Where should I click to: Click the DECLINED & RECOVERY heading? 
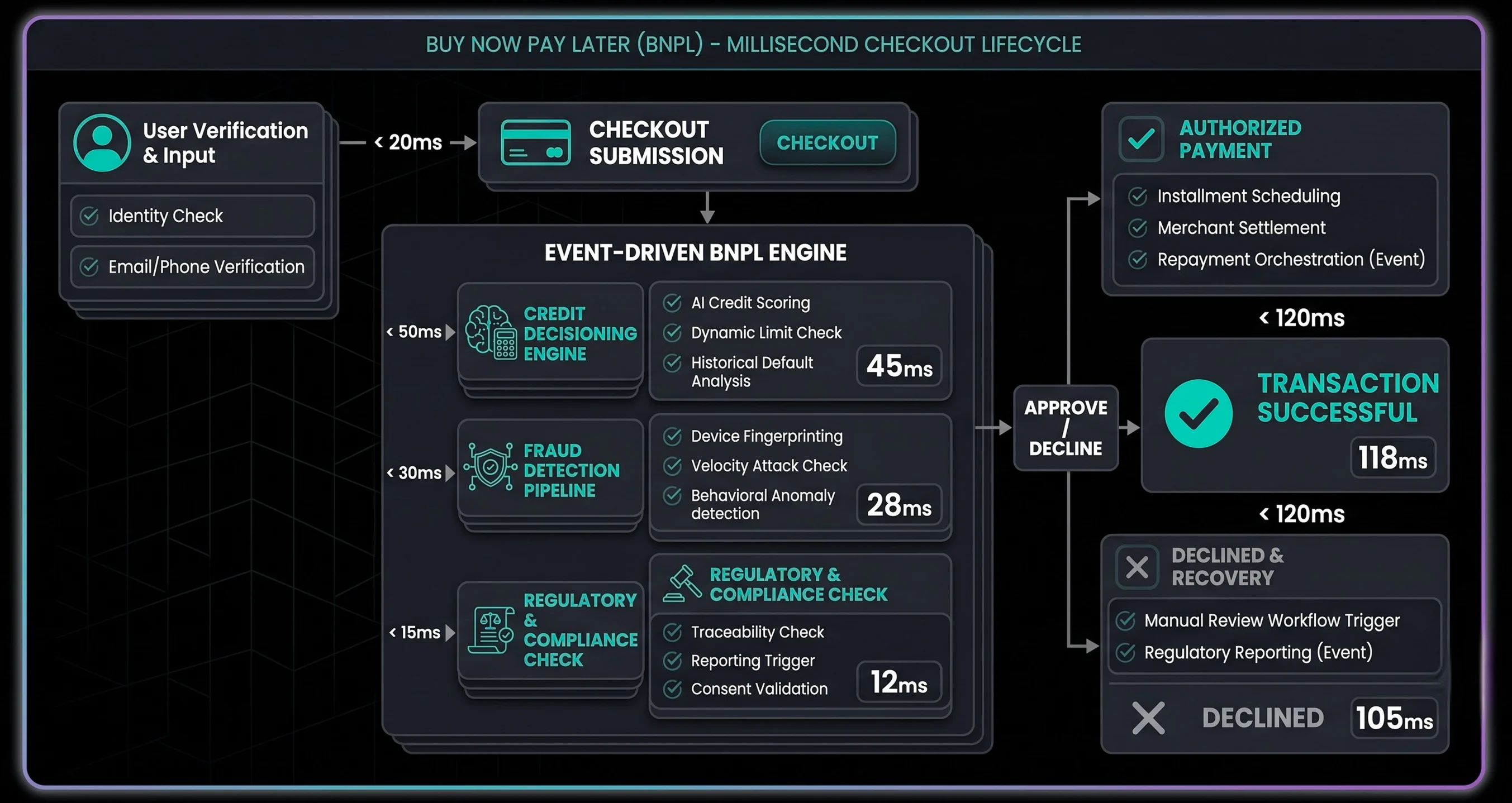click(x=1228, y=567)
